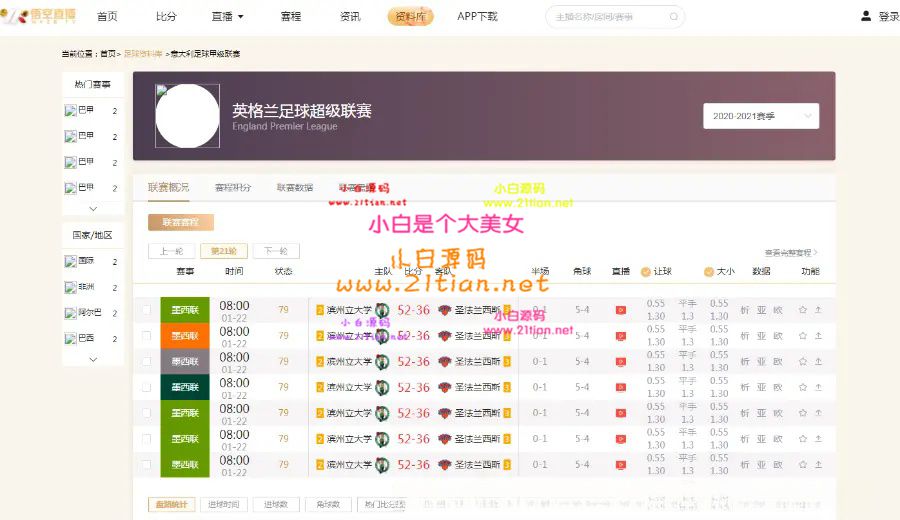
Task: Click 登录 to log in
Action: (889, 17)
